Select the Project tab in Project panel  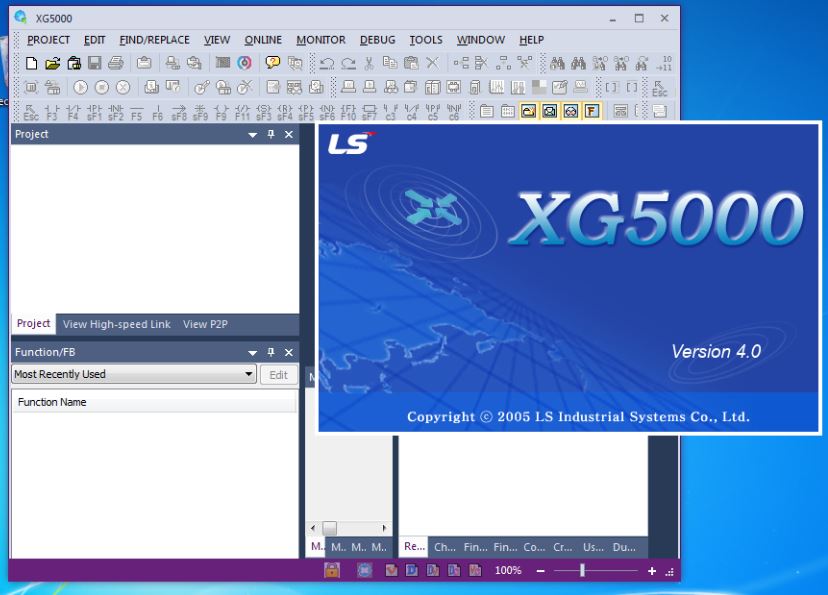click(33, 323)
